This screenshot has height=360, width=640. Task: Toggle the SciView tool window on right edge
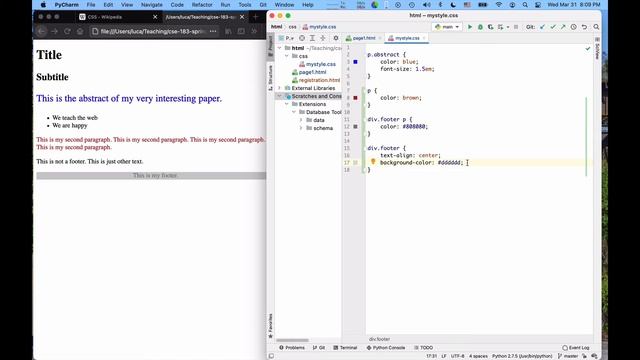pyautogui.click(x=597, y=49)
